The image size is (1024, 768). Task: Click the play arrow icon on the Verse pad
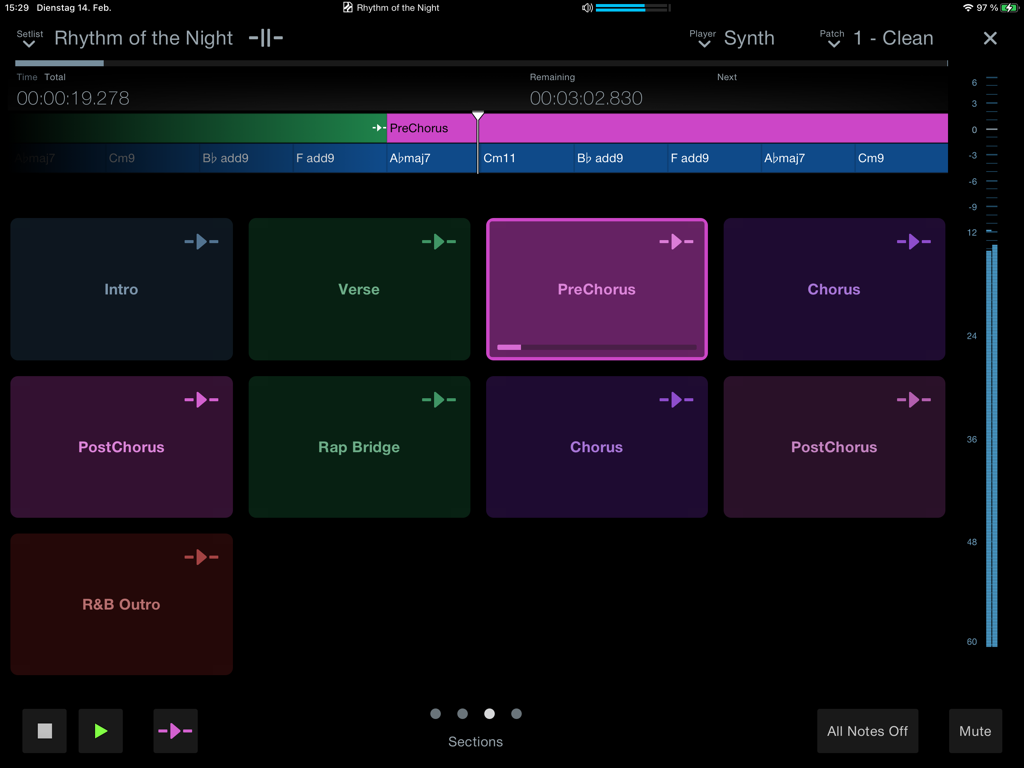(x=441, y=241)
